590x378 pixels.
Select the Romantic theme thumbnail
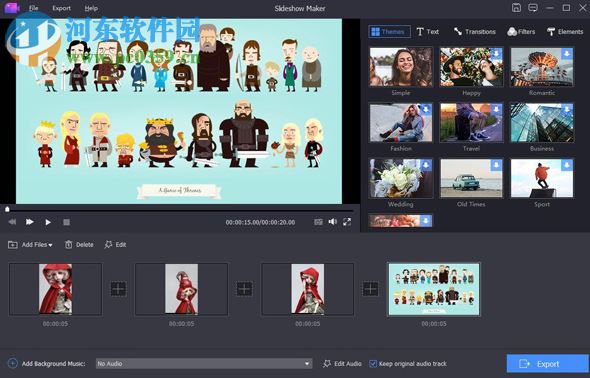click(x=542, y=67)
